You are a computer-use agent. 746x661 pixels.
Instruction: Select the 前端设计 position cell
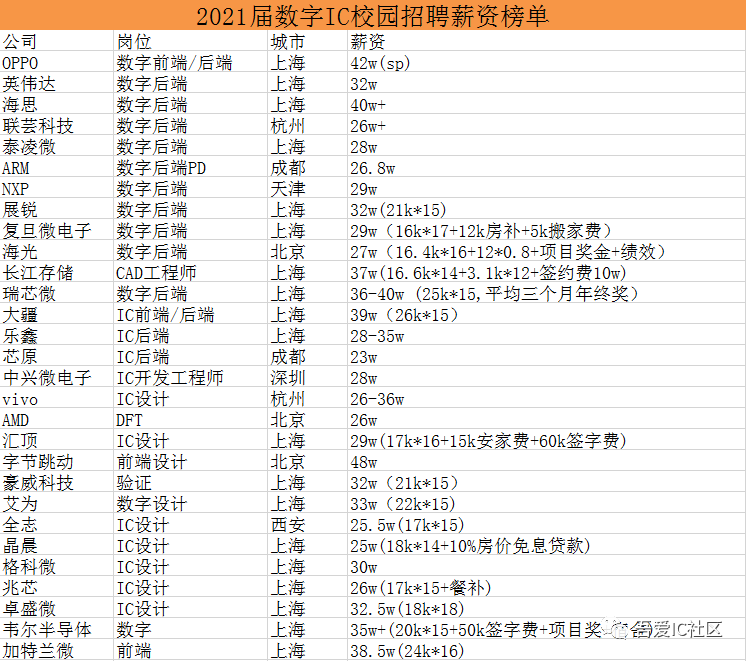click(190, 461)
